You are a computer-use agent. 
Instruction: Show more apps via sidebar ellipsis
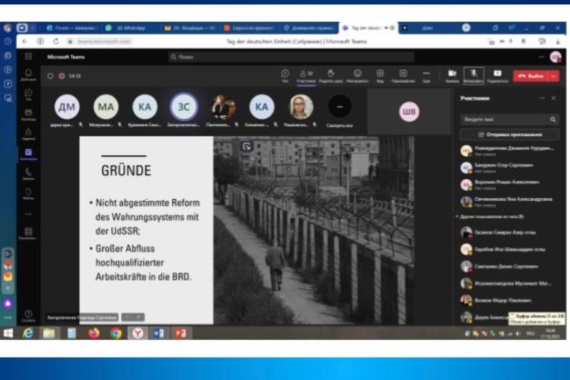point(28,214)
